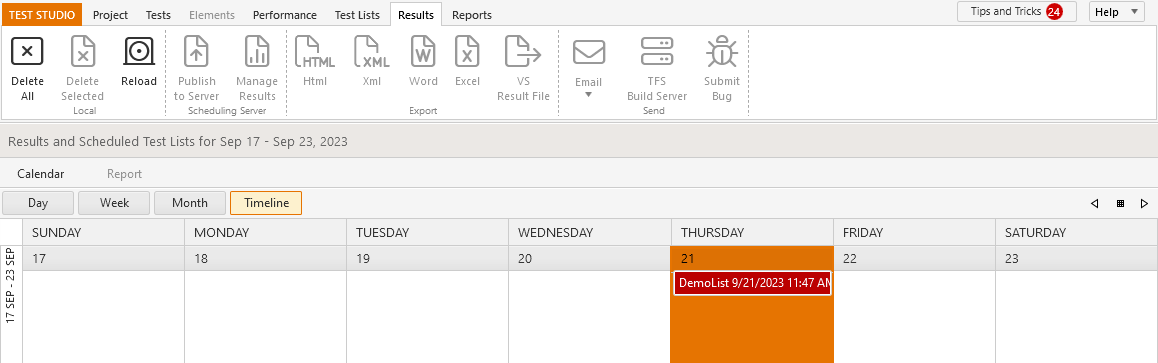Viewport: 1158px width, 363px height.
Task: Click Publish to Server icon
Action: click(196, 51)
